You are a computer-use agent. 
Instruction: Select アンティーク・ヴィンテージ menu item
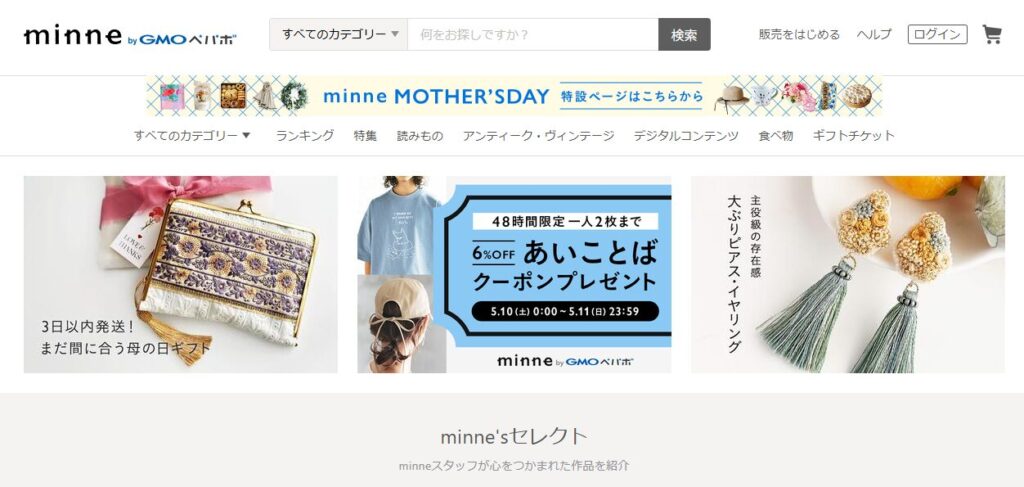pyautogui.click(x=538, y=136)
